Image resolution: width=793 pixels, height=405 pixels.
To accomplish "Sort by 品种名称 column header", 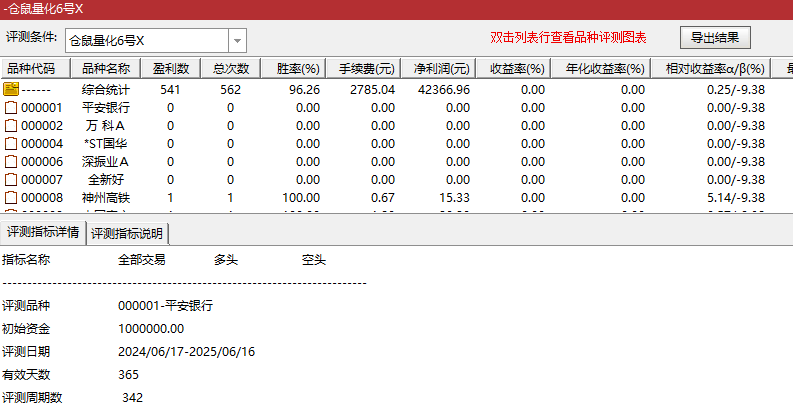I will click(x=105, y=68).
